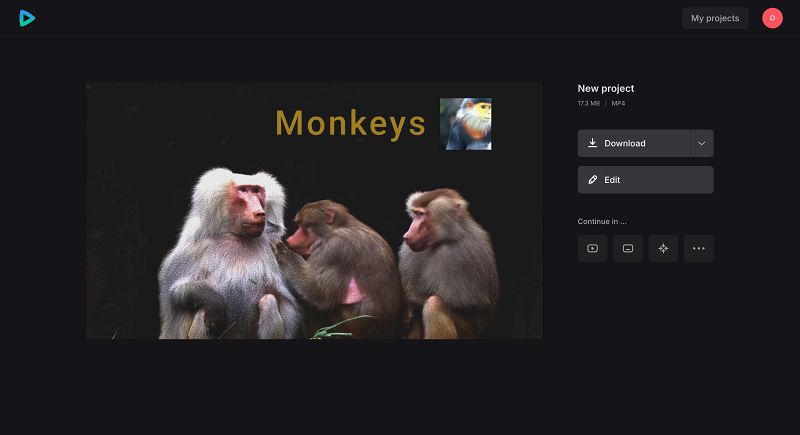Open the My projects page

point(715,18)
